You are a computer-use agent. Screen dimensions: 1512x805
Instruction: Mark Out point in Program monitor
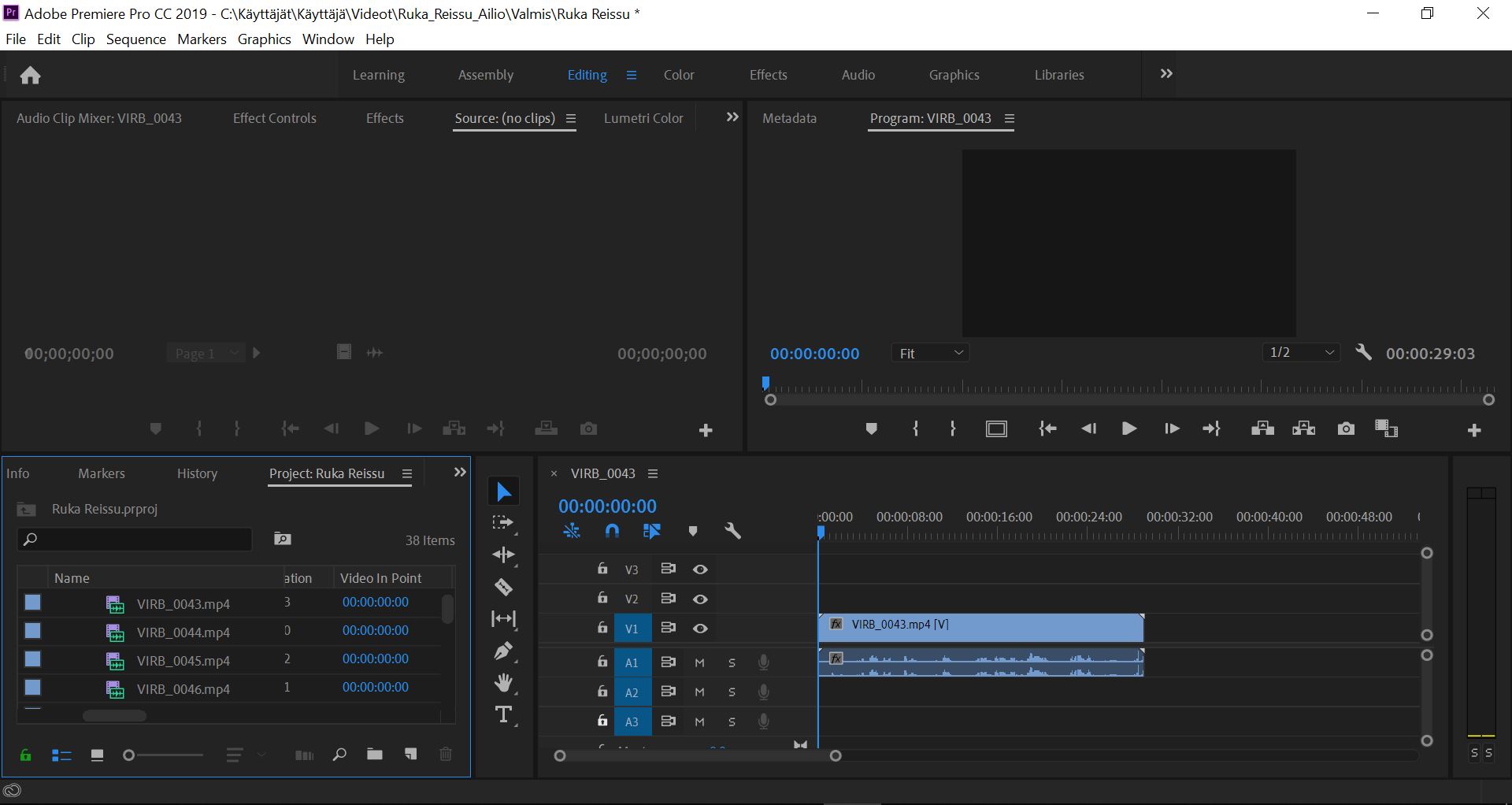tap(953, 428)
